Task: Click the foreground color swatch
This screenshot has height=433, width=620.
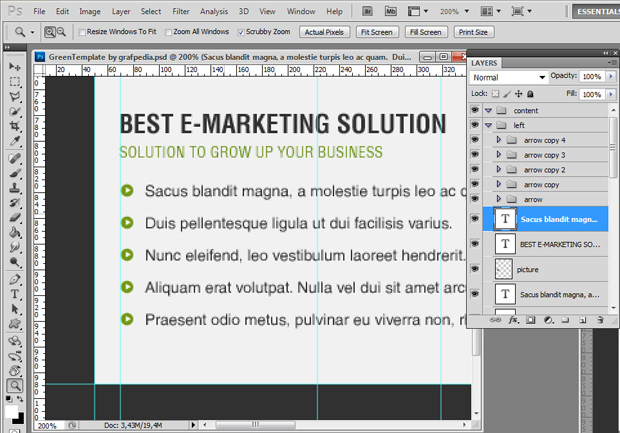Action: pyautogui.click(x=11, y=411)
